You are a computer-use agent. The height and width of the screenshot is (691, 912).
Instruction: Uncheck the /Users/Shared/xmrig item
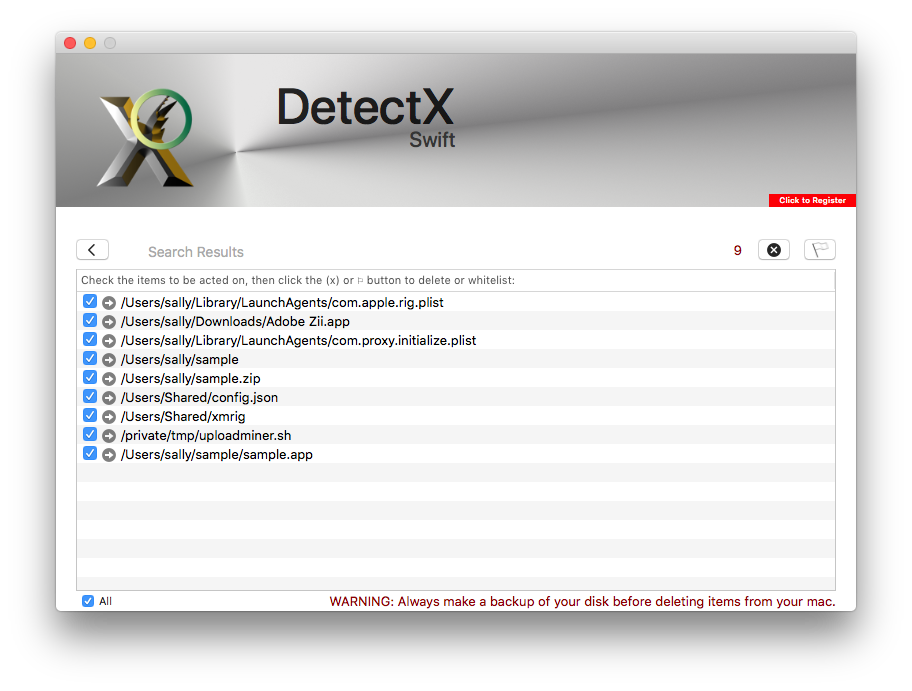pyautogui.click(x=90, y=415)
